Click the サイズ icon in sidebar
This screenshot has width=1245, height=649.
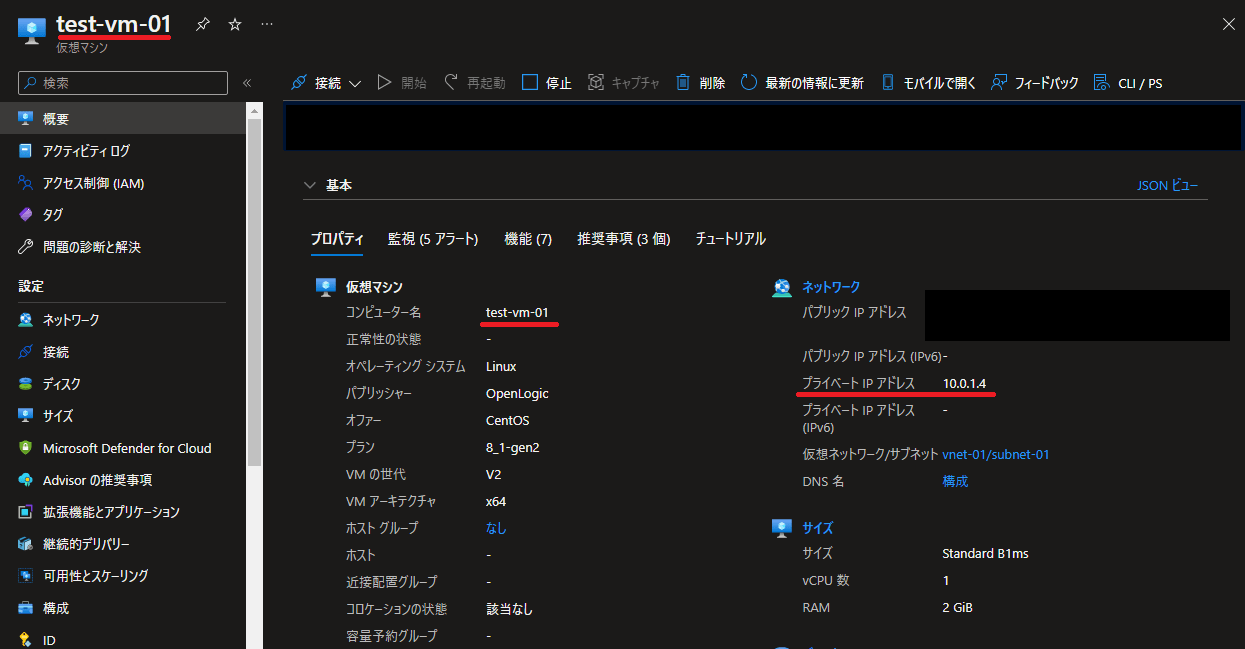26,416
